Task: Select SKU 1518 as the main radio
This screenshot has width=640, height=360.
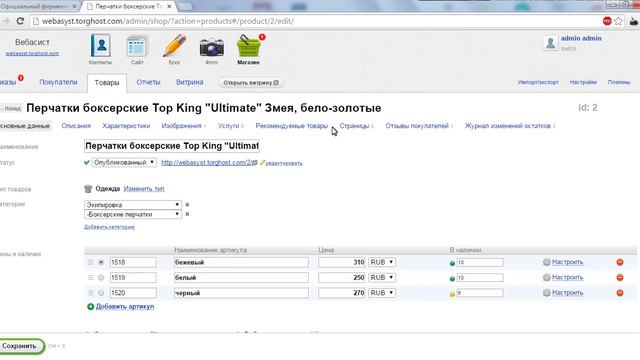Action: [101, 262]
